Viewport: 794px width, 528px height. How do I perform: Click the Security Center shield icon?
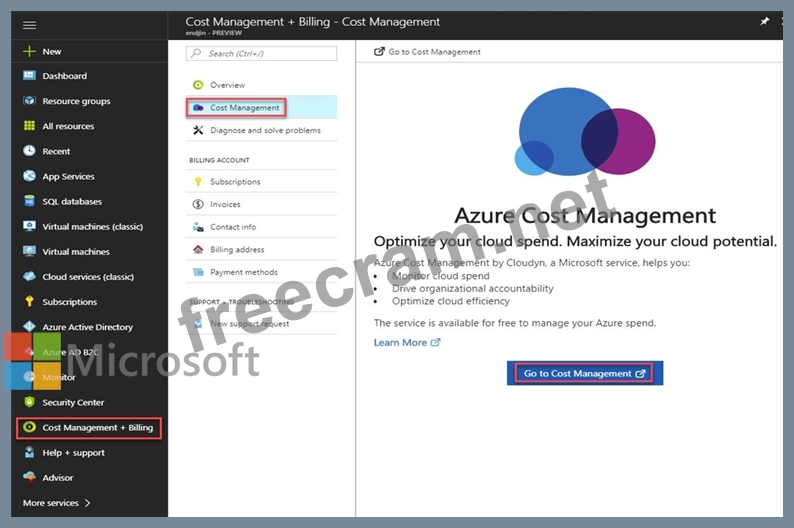[x=29, y=402]
